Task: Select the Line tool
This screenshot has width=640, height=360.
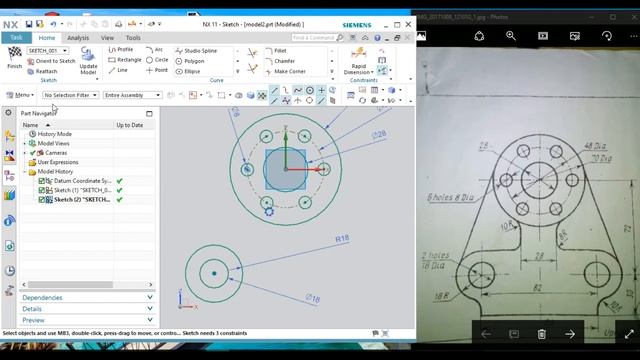Action: [x=118, y=70]
